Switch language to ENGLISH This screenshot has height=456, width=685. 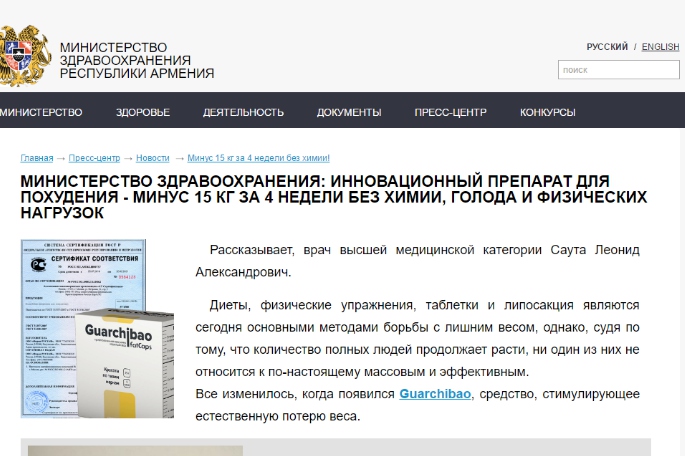click(x=660, y=47)
